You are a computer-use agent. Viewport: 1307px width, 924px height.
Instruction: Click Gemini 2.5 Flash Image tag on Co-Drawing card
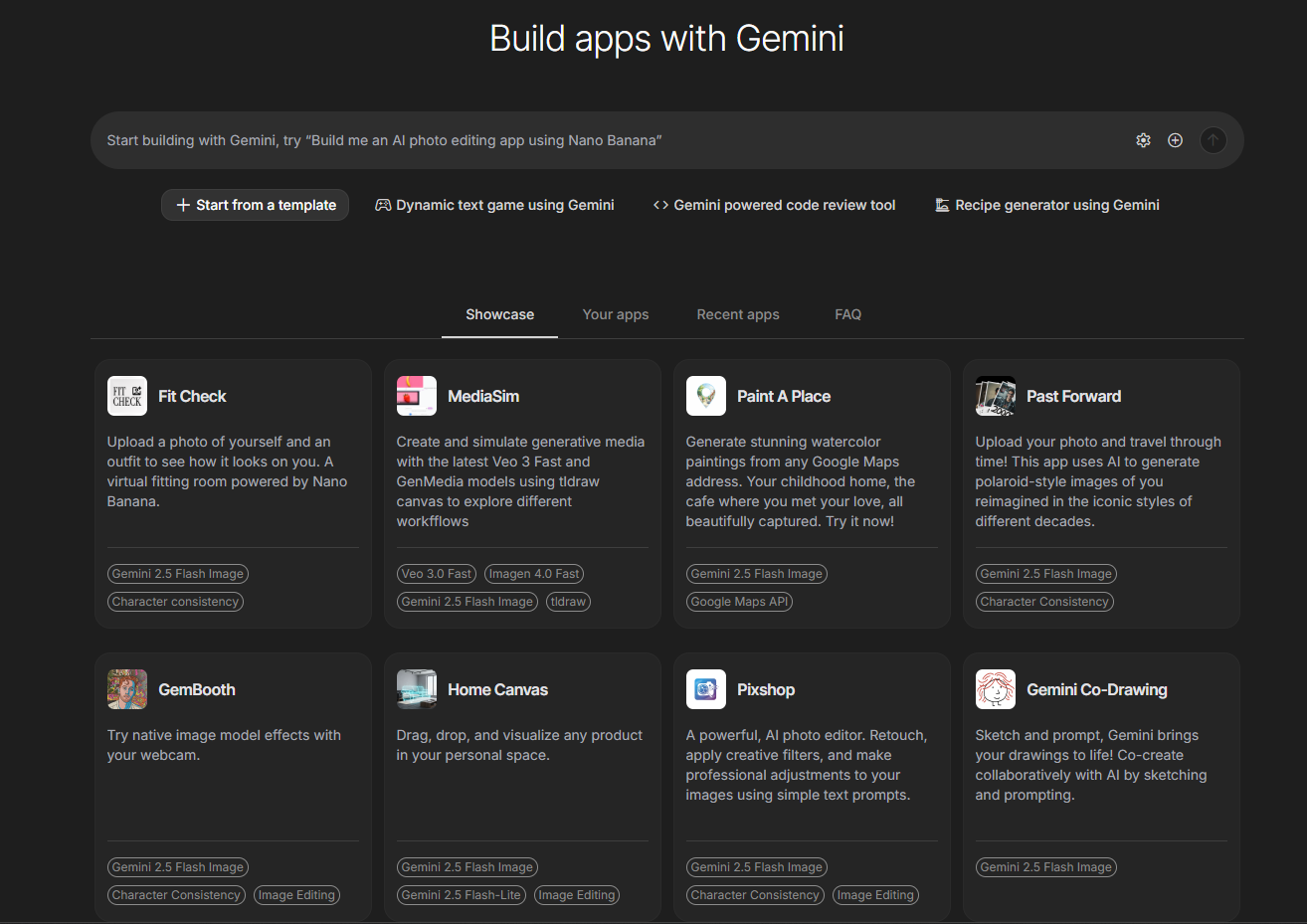click(x=1046, y=867)
